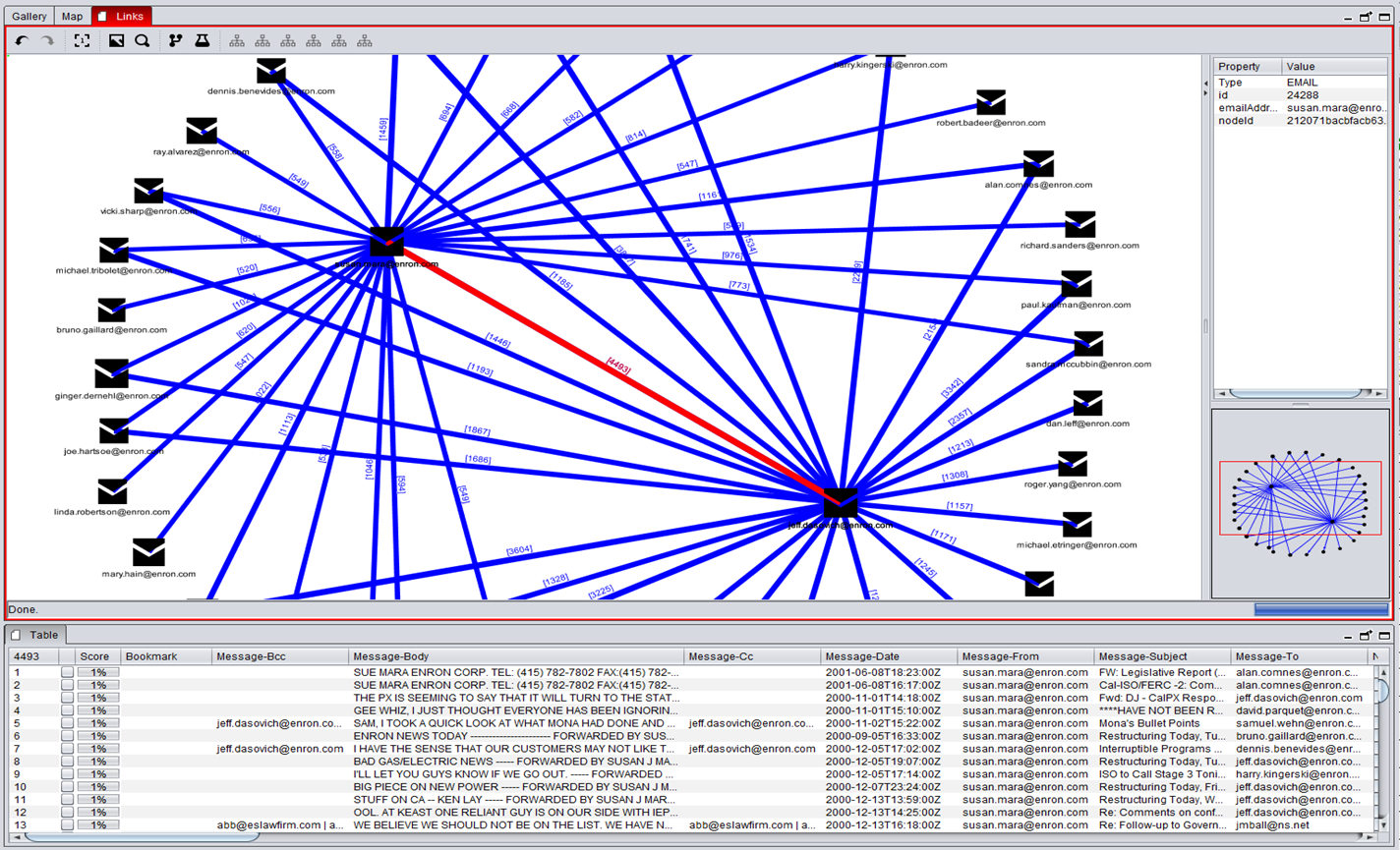Image resolution: width=1400 pixels, height=850 pixels.
Task: Switch to the Map tab
Action: pyautogui.click(x=71, y=16)
